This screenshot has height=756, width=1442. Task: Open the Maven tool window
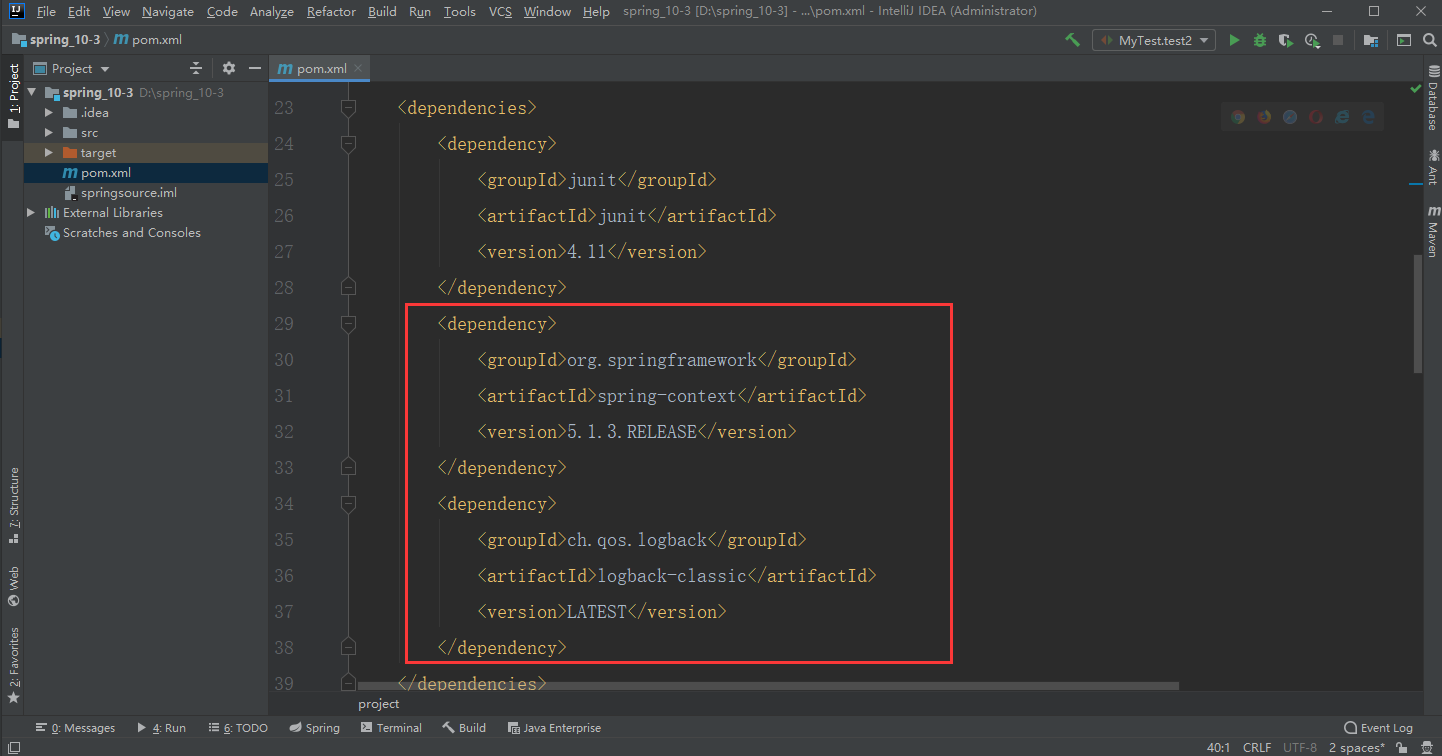tap(1432, 231)
